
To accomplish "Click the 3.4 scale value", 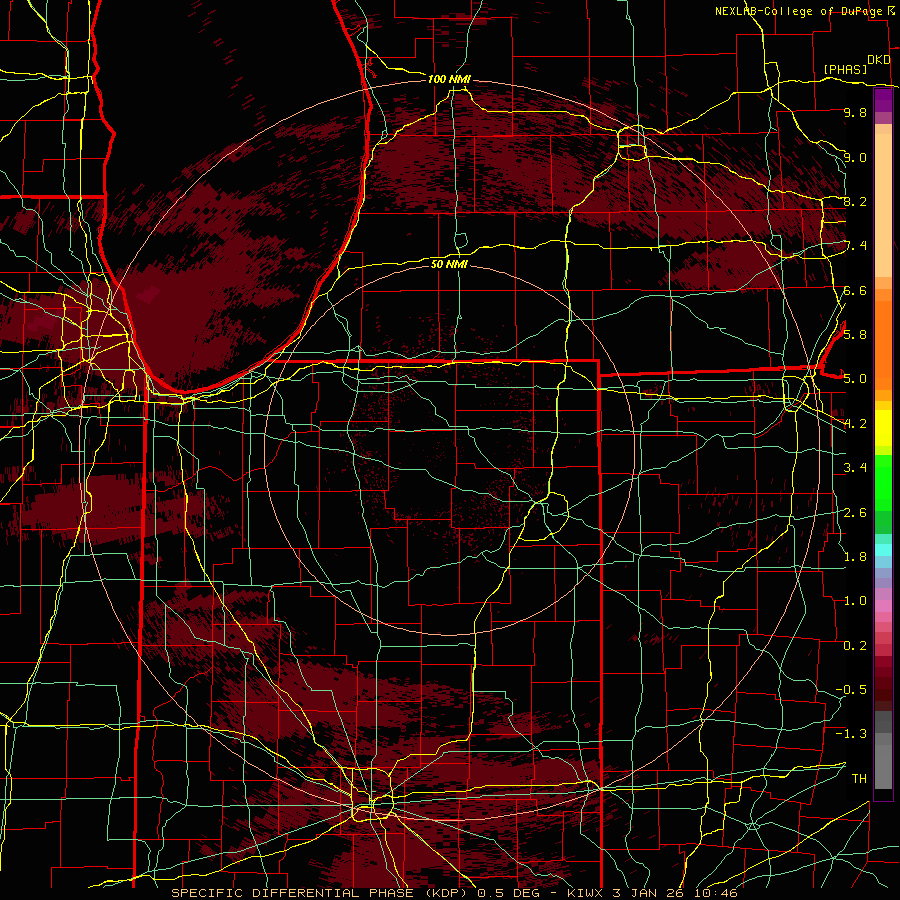I will pos(855,467).
